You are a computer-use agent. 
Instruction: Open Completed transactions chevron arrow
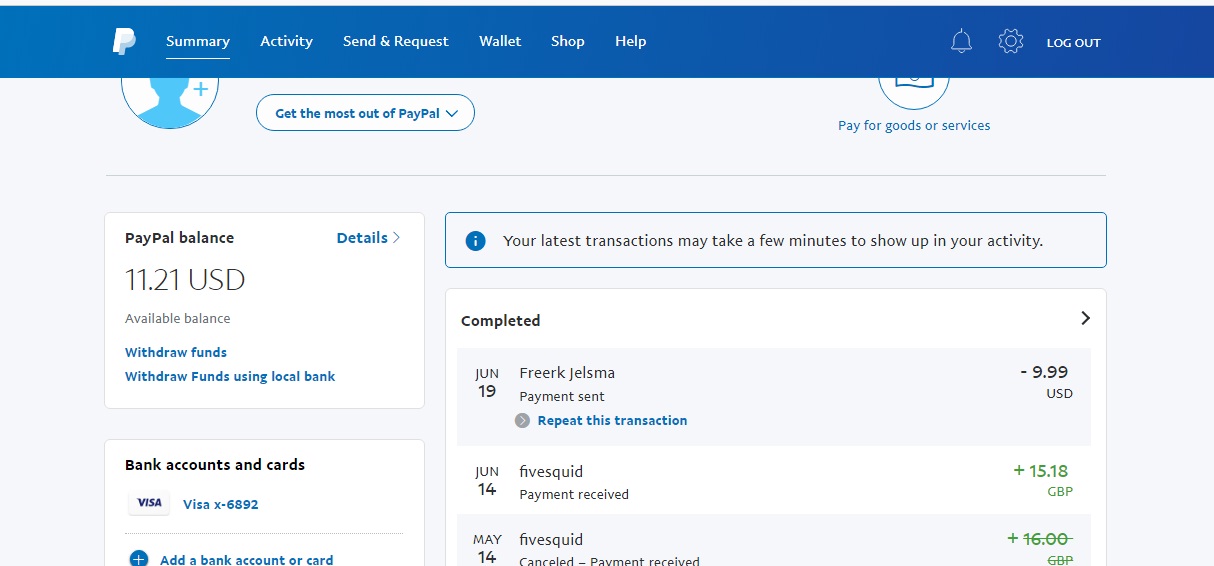[1085, 318]
